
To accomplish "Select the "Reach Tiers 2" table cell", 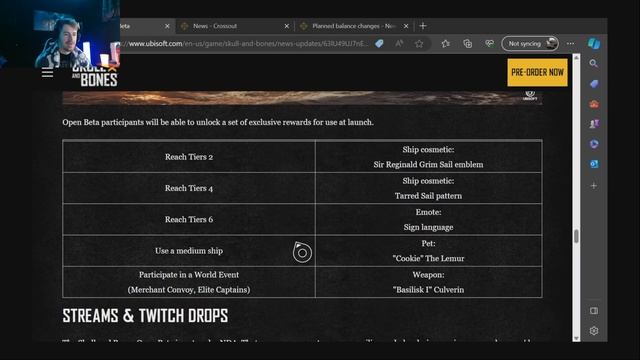I will pos(189,157).
